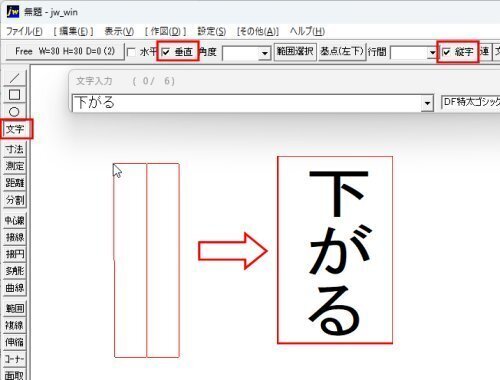Pick the コーナー corner tool
The width and height of the screenshot is (500, 380).
pyautogui.click(x=15, y=359)
